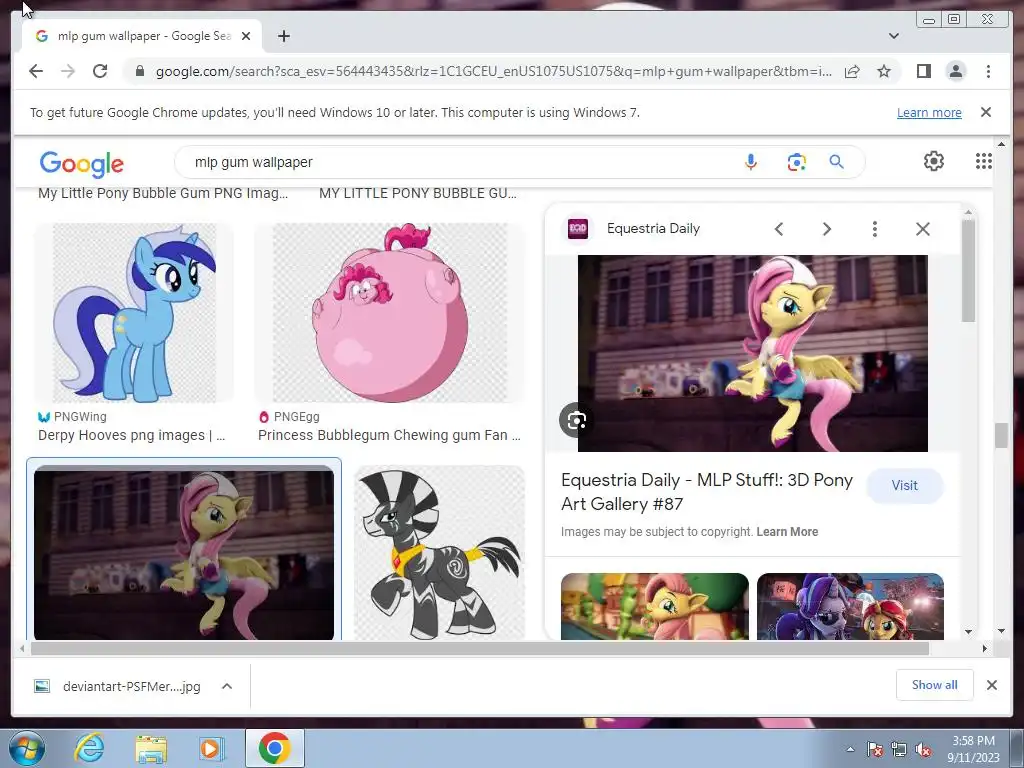This screenshot has height=768, width=1024.
Task: Open Google apps grid
Action: [984, 161]
